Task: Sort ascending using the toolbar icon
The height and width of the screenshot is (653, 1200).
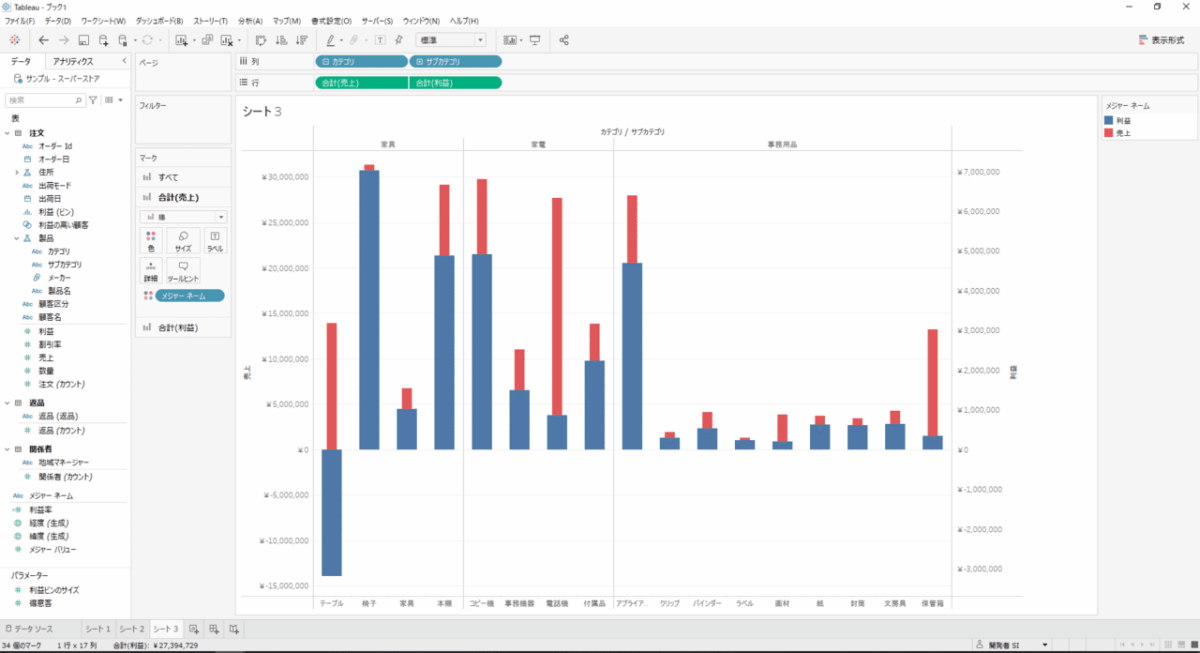Action: [280, 40]
